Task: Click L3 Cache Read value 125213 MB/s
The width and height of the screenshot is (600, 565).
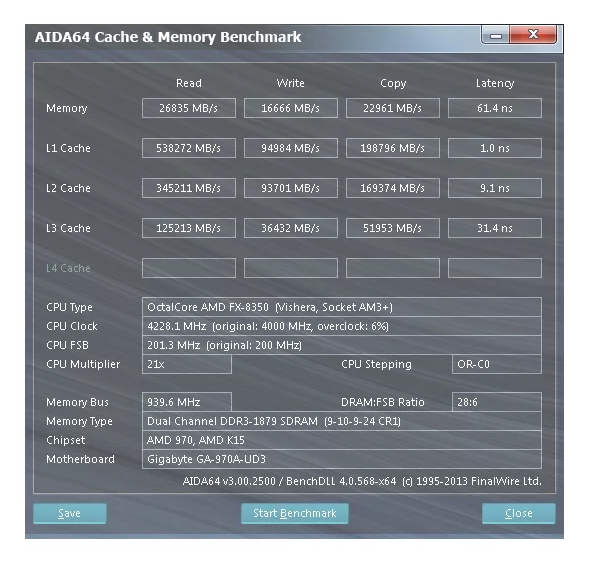Action: (x=189, y=228)
